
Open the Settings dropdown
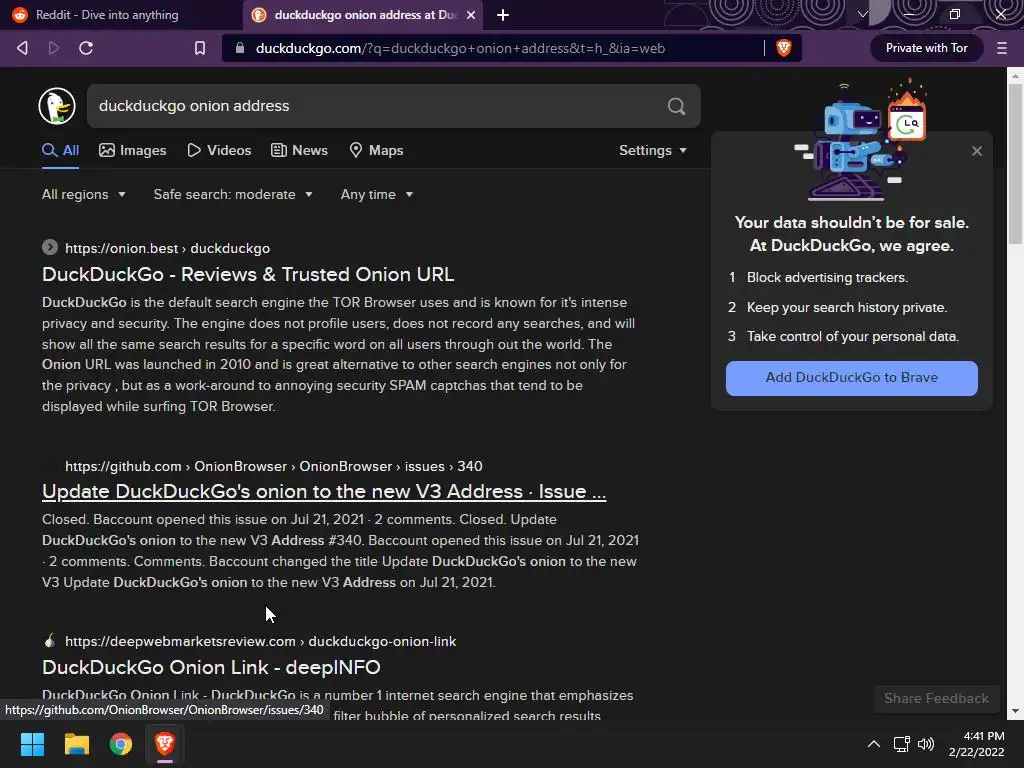pyautogui.click(x=653, y=150)
